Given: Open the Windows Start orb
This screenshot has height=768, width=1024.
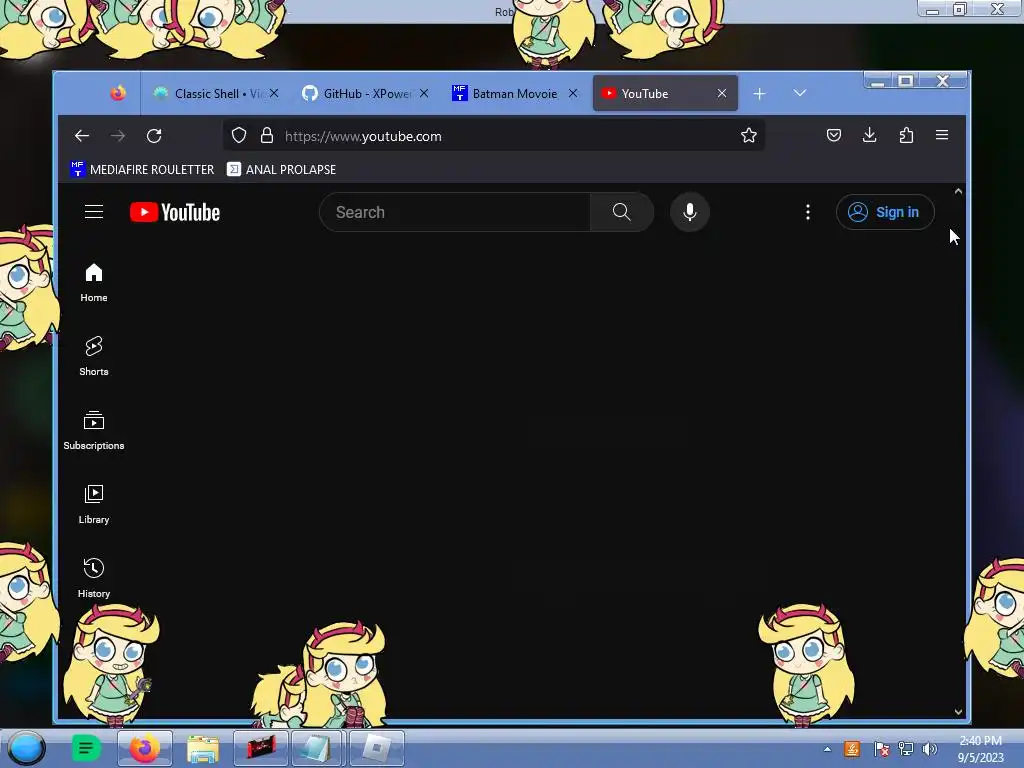Looking at the screenshot, I should 26,748.
